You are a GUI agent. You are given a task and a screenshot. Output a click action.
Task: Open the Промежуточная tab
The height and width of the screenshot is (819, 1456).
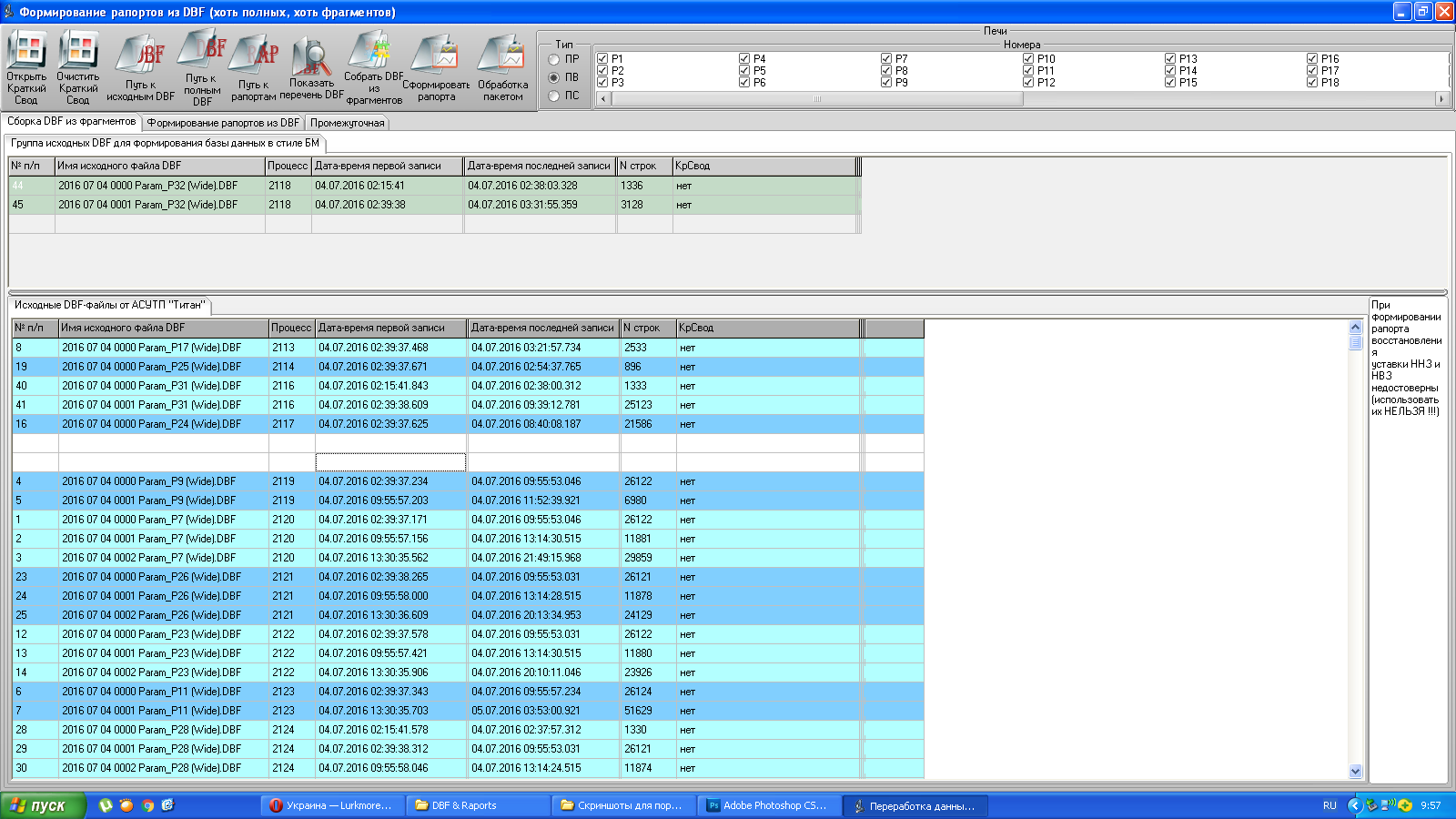click(347, 123)
